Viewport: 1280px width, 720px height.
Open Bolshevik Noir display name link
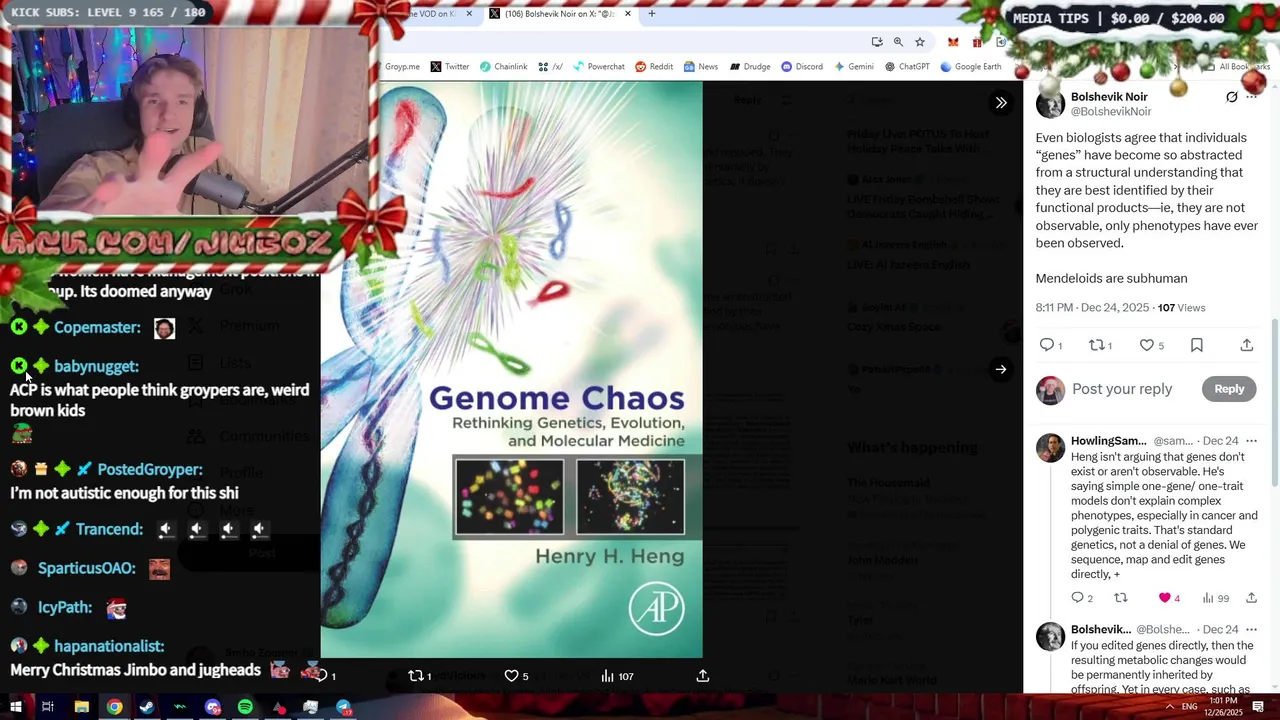point(1109,97)
